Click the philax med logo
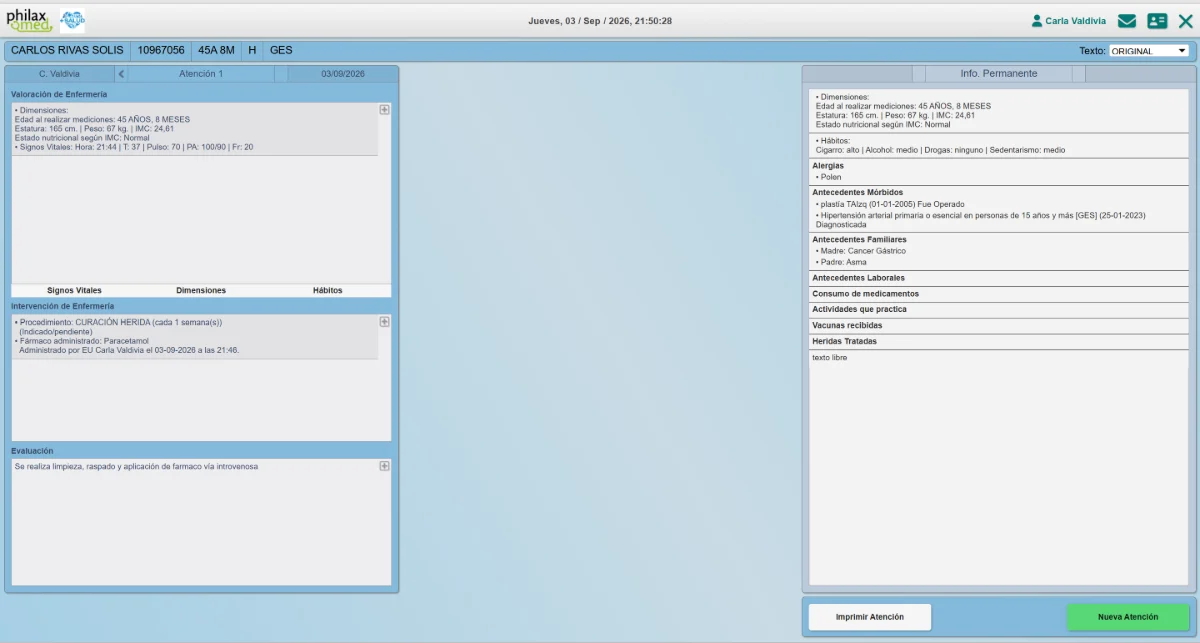 coord(30,20)
